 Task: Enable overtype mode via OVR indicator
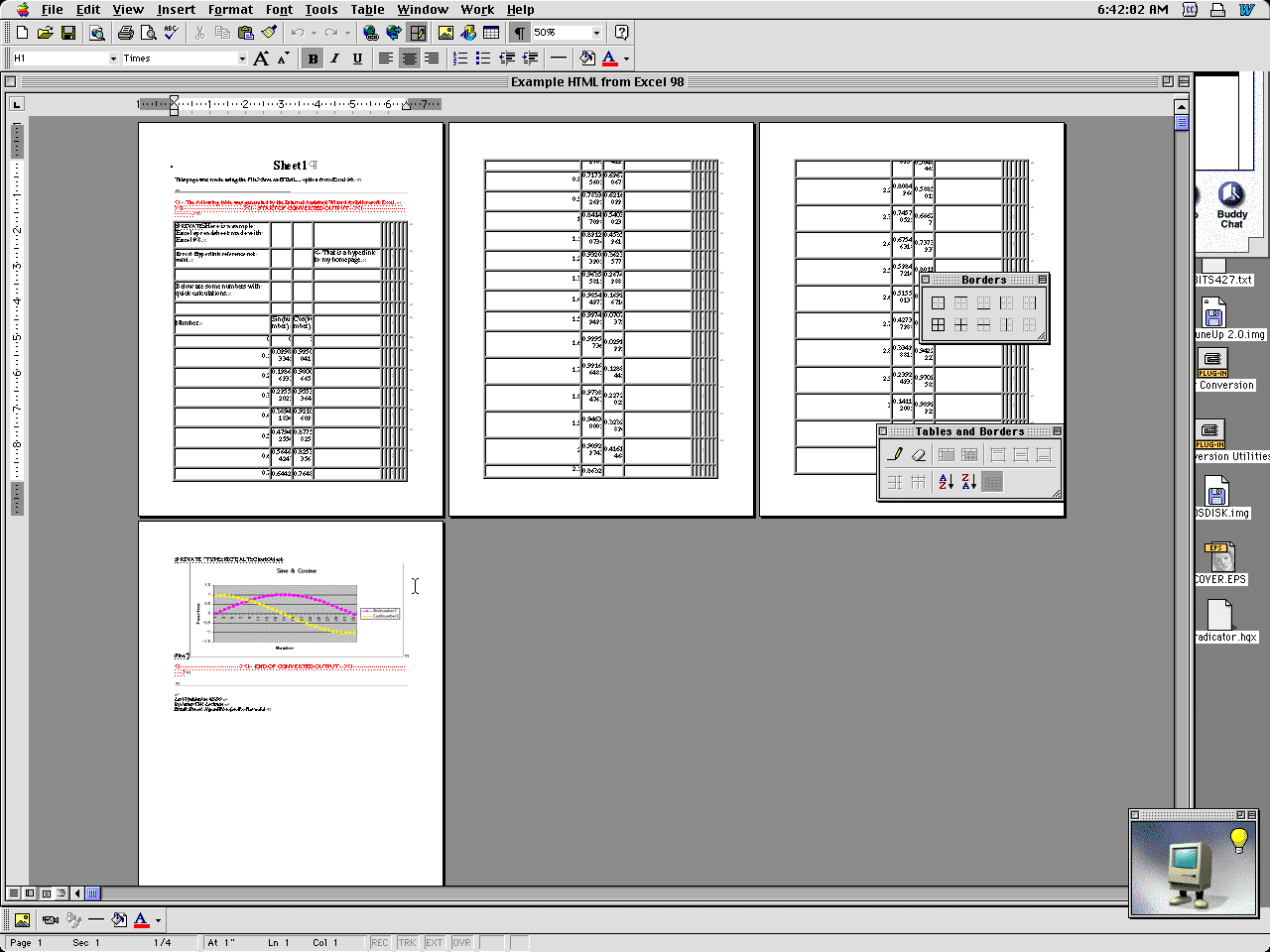tap(461, 942)
